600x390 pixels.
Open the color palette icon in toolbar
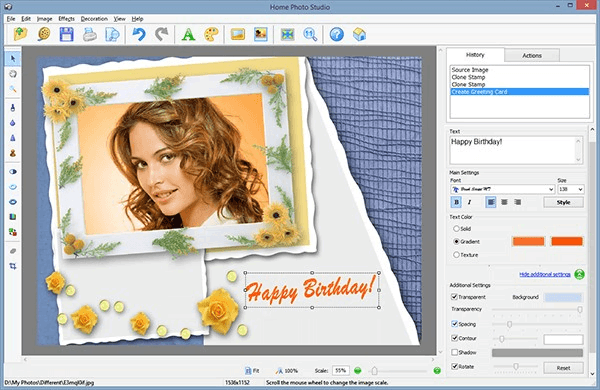click(211, 34)
